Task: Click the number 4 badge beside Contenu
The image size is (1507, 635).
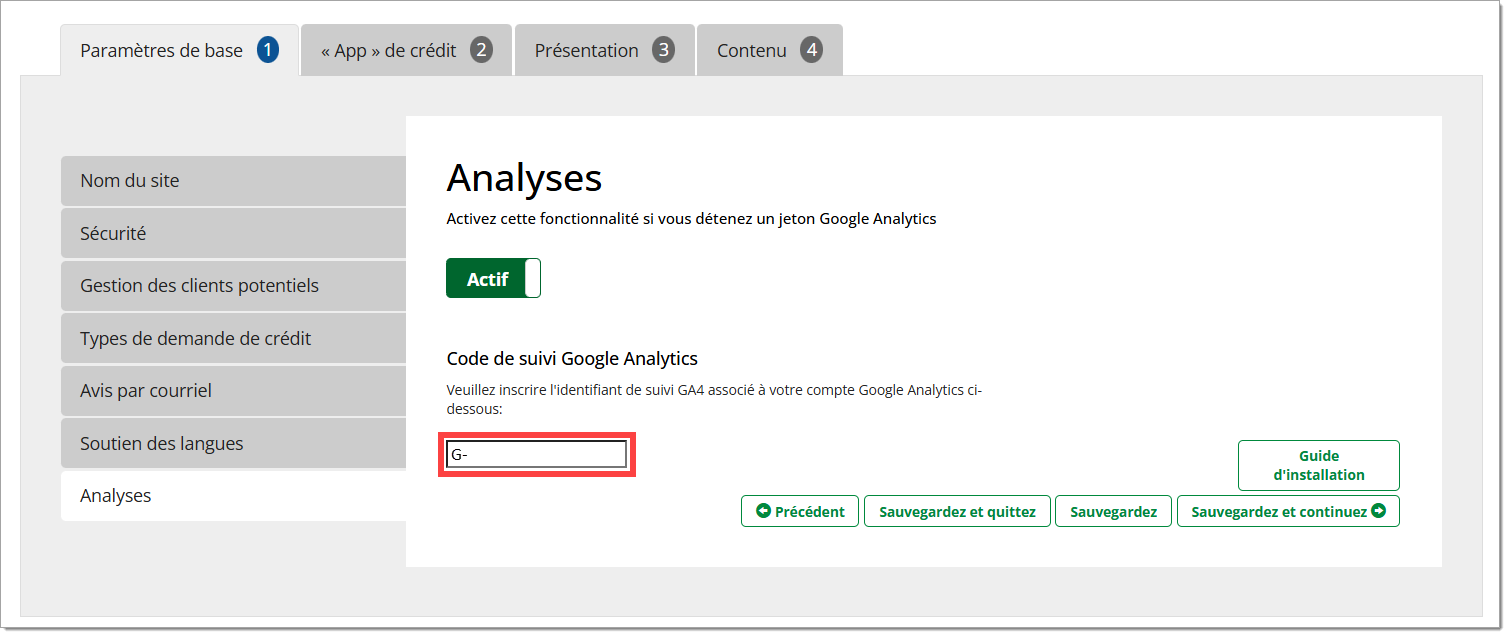Action: point(811,50)
